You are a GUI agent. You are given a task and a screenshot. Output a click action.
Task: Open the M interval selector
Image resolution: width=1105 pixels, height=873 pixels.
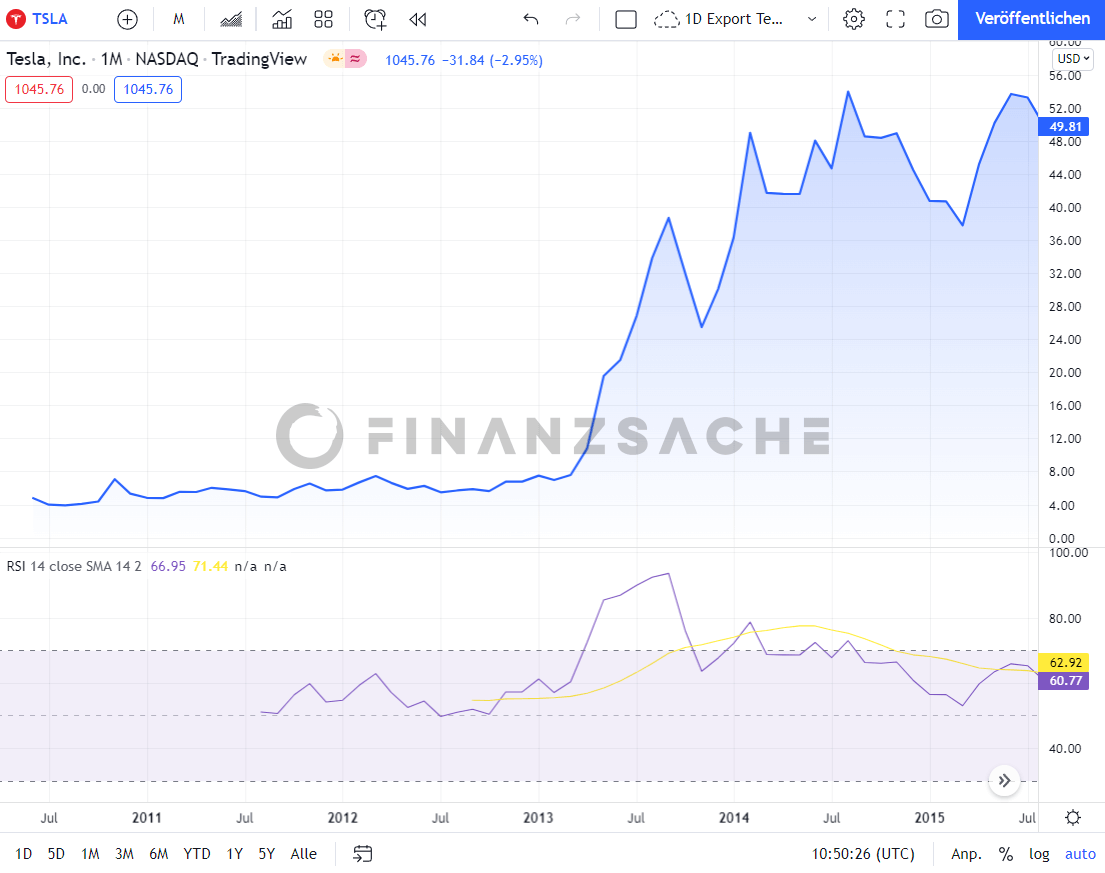point(178,20)
